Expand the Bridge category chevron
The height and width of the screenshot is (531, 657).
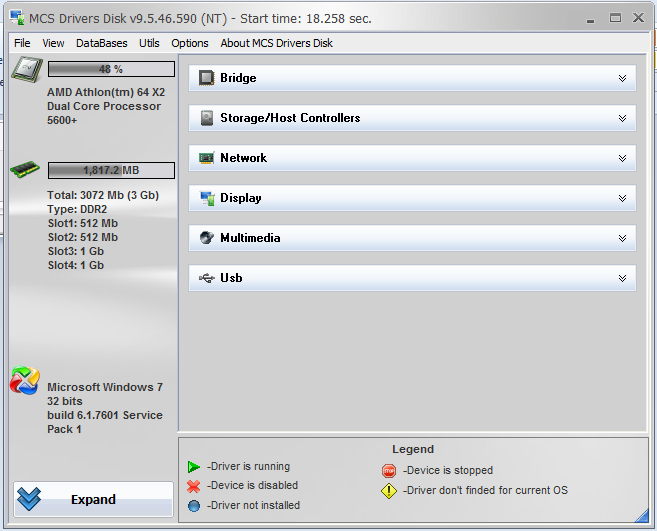(622, 78)
